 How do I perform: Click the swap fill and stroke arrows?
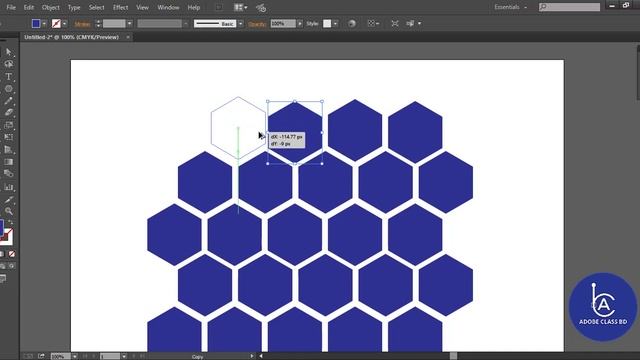pyautogui.click(x=11, y=222)
